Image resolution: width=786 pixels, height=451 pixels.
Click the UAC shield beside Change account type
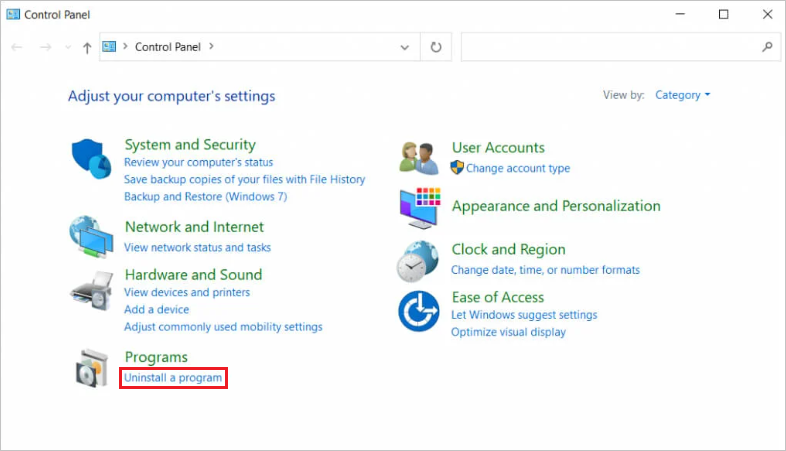(x=457, y=167)
